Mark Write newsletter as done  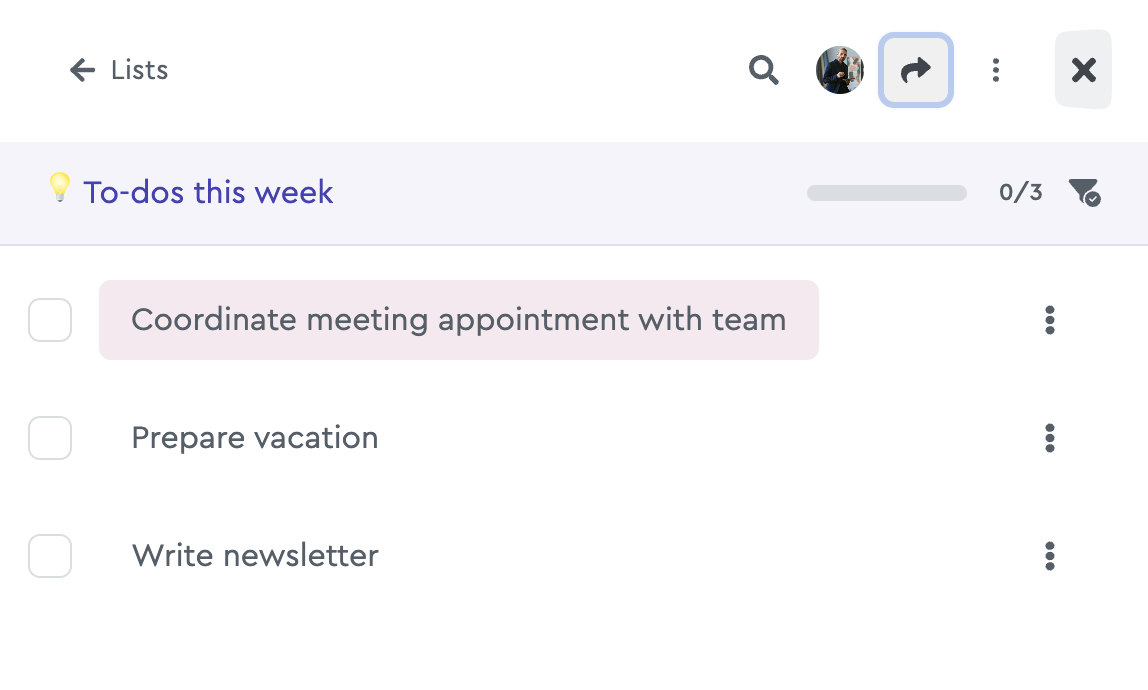(50, 556)
